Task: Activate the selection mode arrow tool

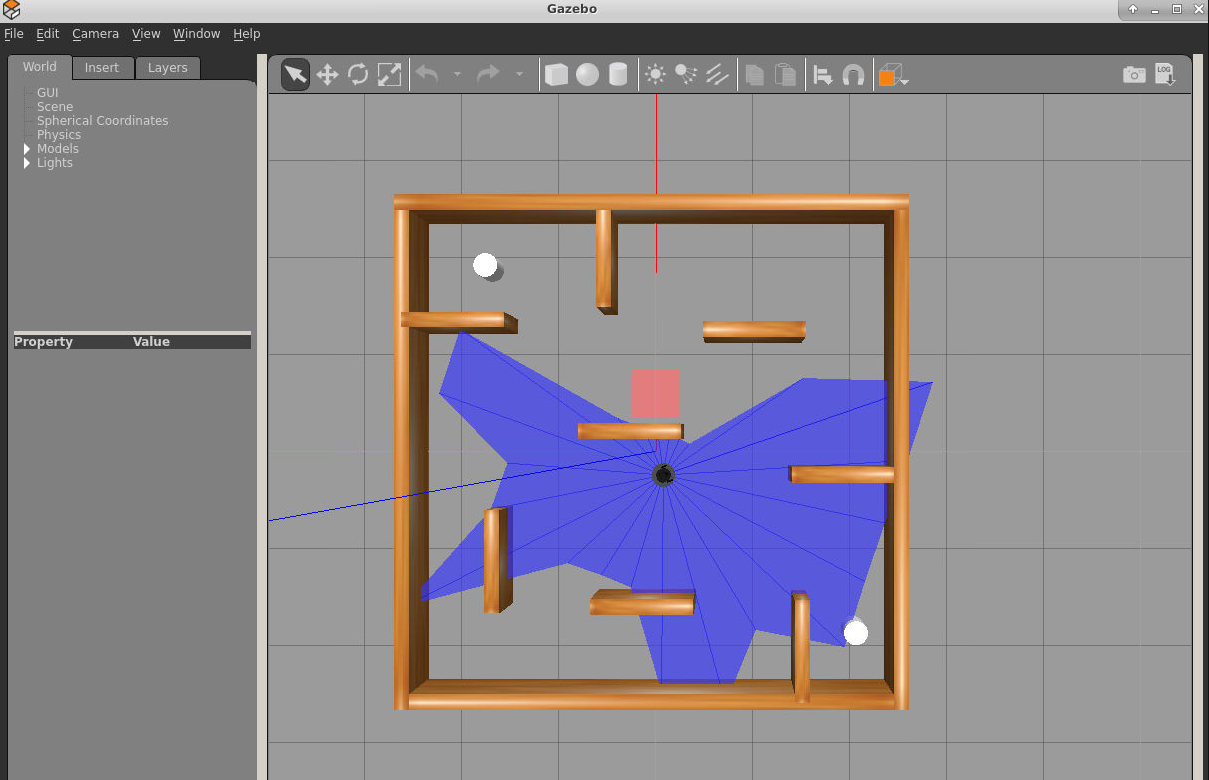Action: click(x=295, y=75)
